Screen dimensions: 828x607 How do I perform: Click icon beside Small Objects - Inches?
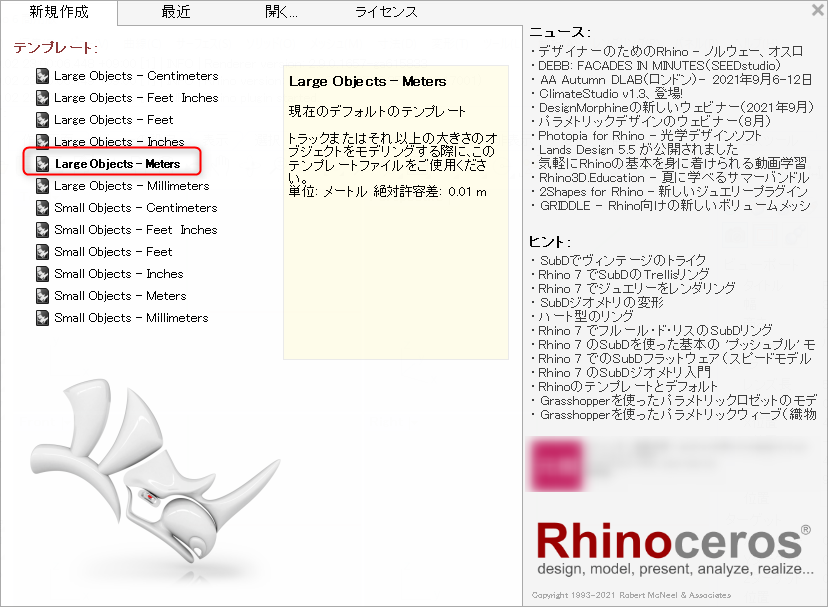43,274
